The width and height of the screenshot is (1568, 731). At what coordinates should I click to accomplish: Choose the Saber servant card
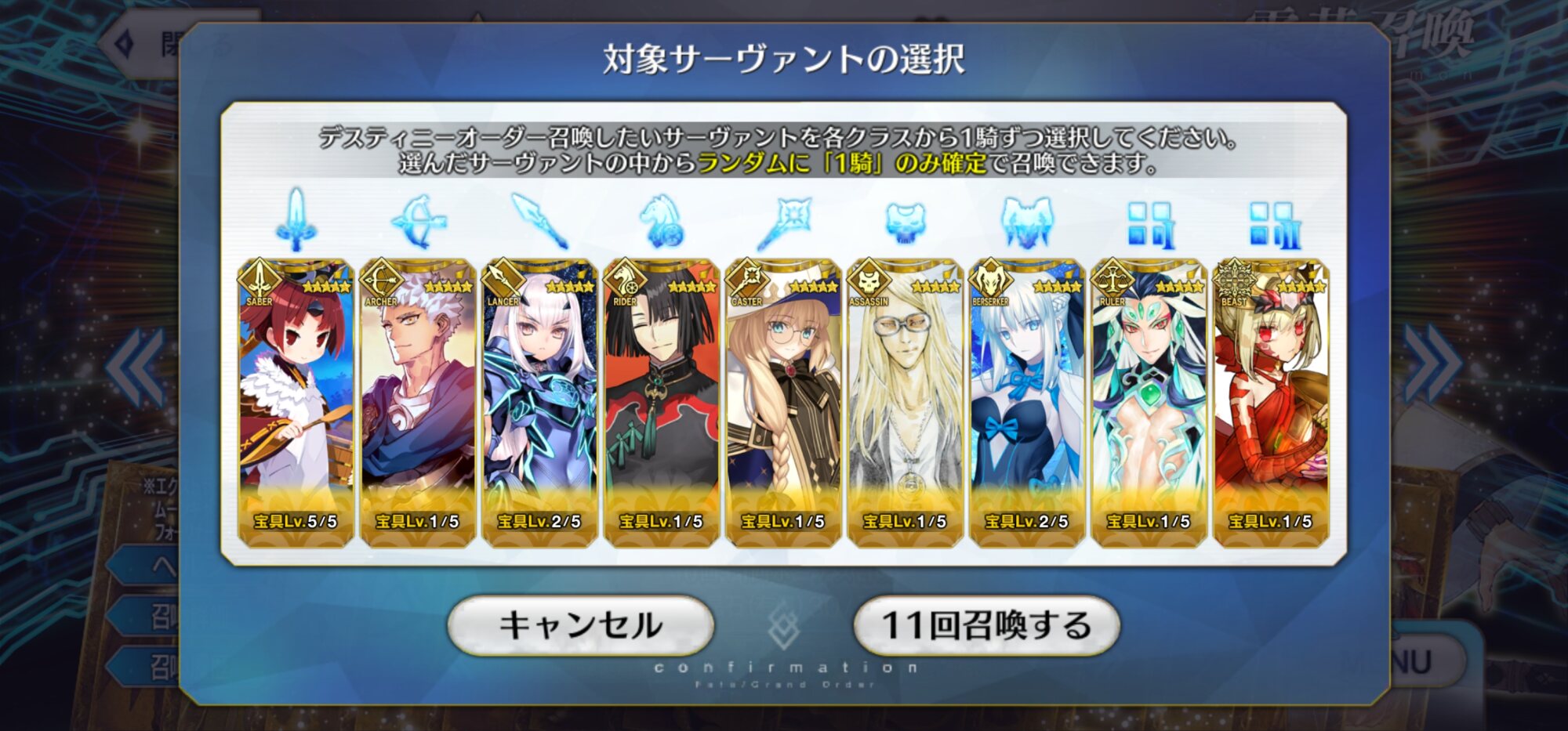pos(296,403)
